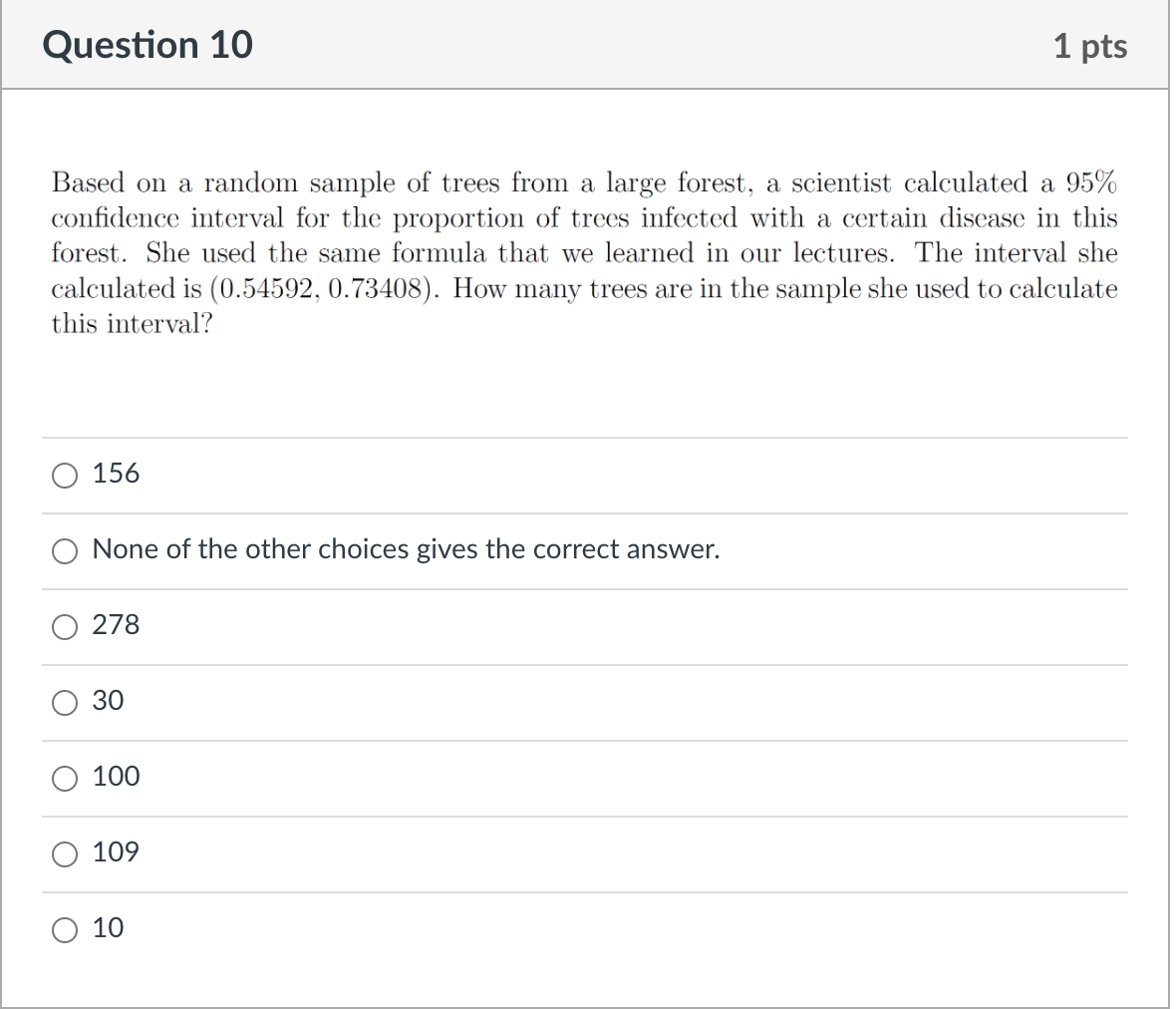Select the radio button for 278

(x=65, y=626)
